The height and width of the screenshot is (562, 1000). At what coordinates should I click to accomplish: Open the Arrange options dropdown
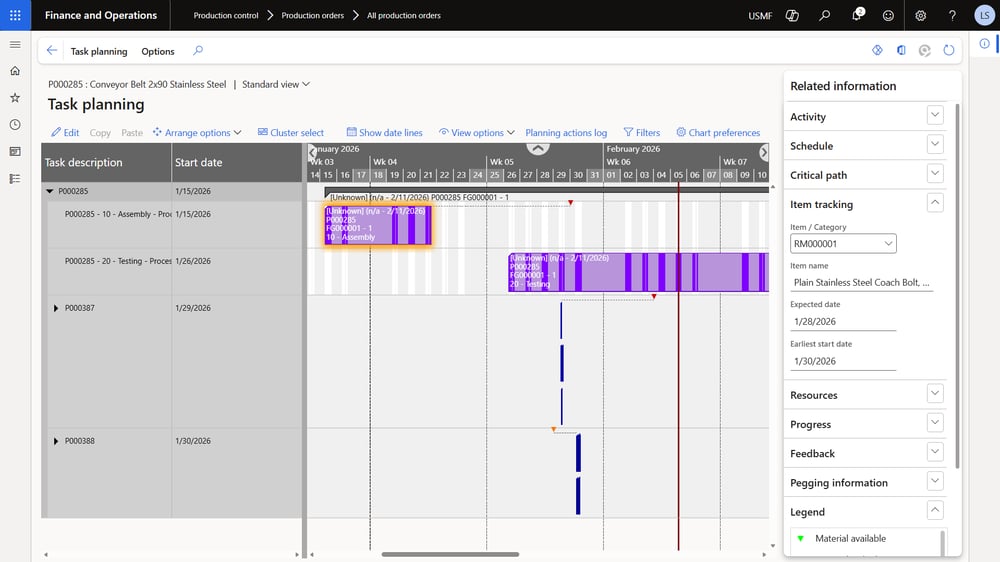coord(197,133)
